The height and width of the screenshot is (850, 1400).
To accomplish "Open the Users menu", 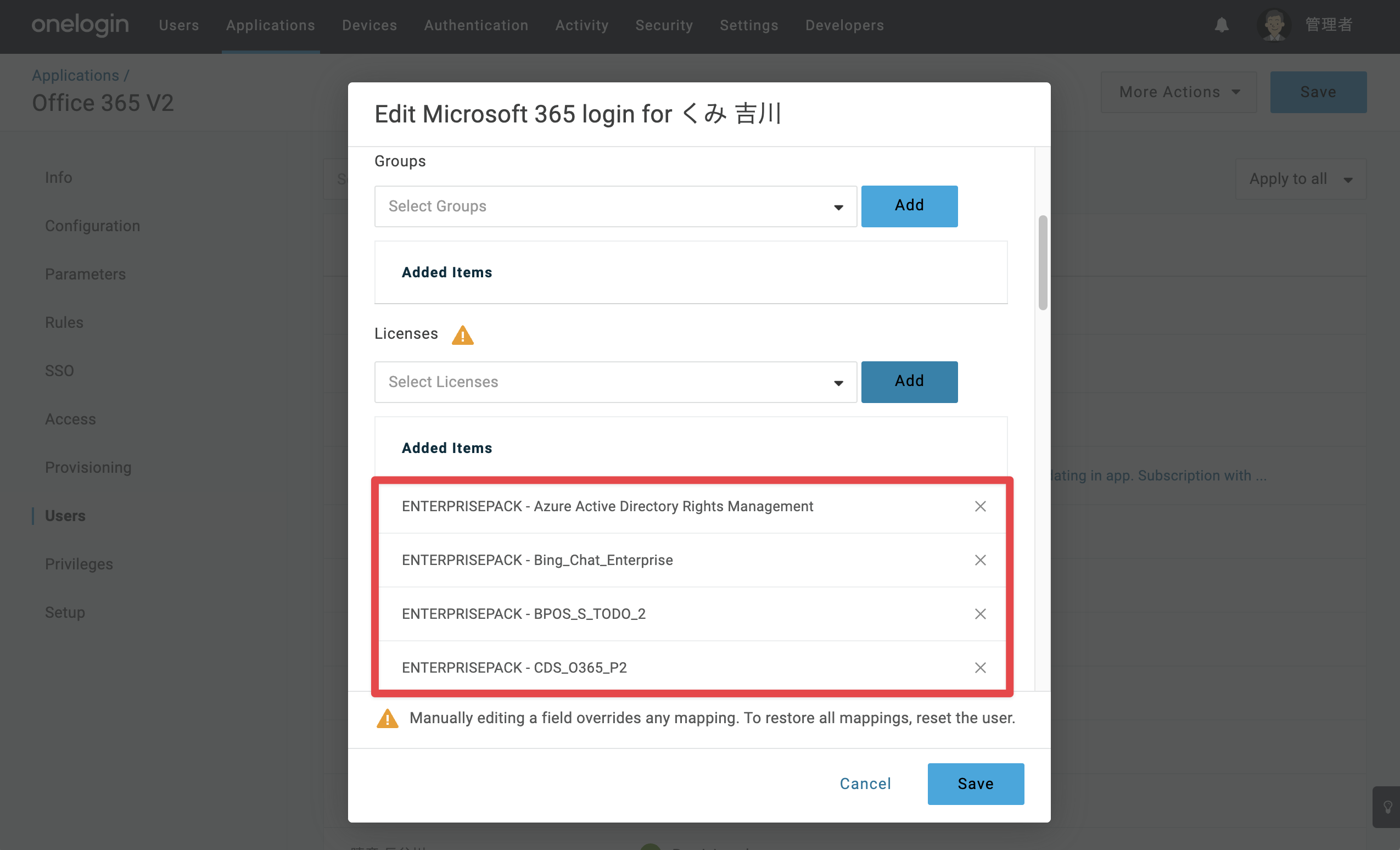I will [179, 25].
